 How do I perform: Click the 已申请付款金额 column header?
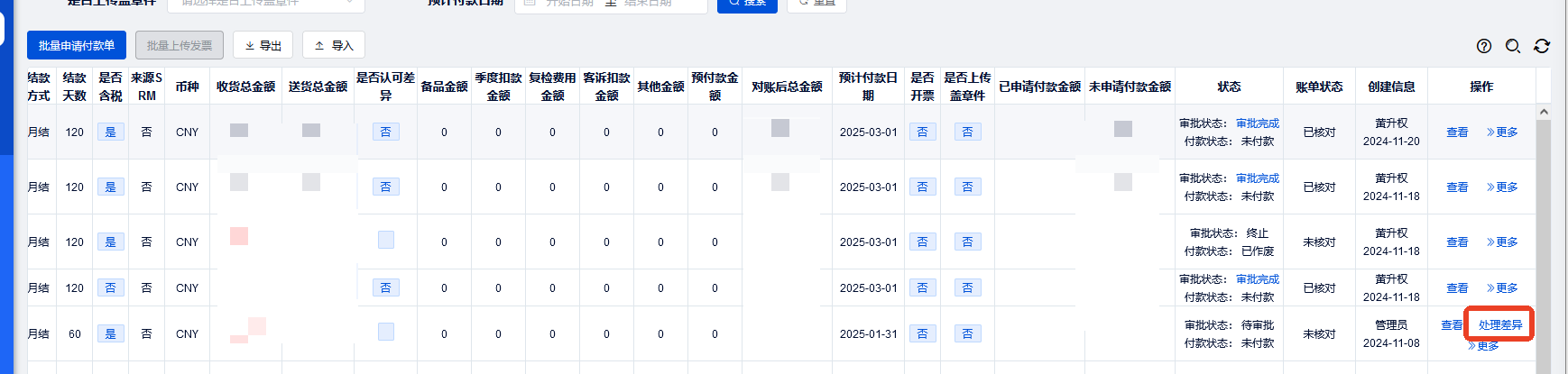pyautogui.click(x=1039, y=87)
